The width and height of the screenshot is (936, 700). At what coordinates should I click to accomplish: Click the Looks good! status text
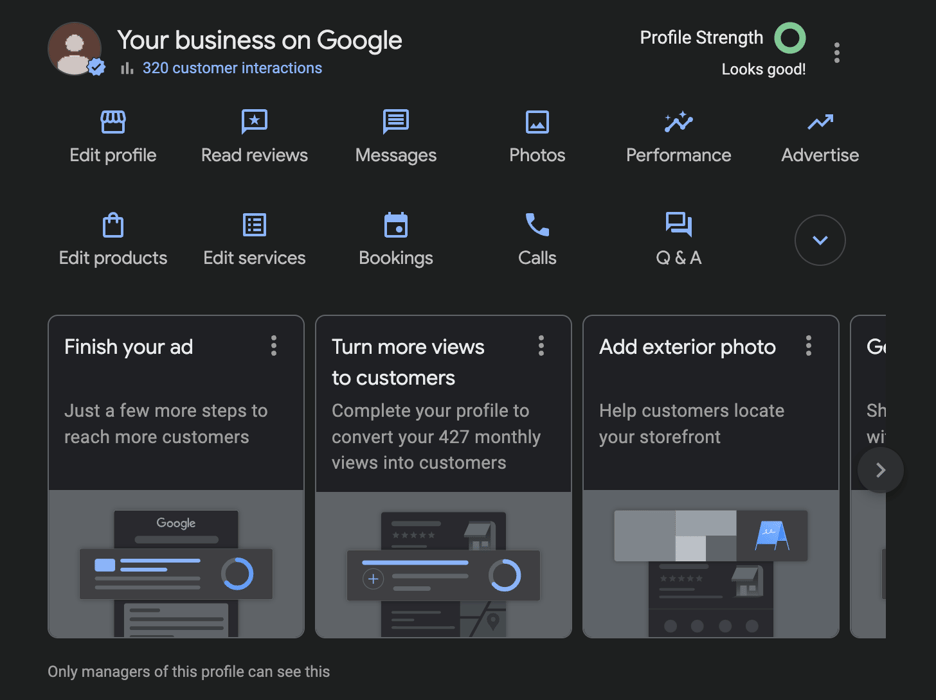click(x=763, y=69)
